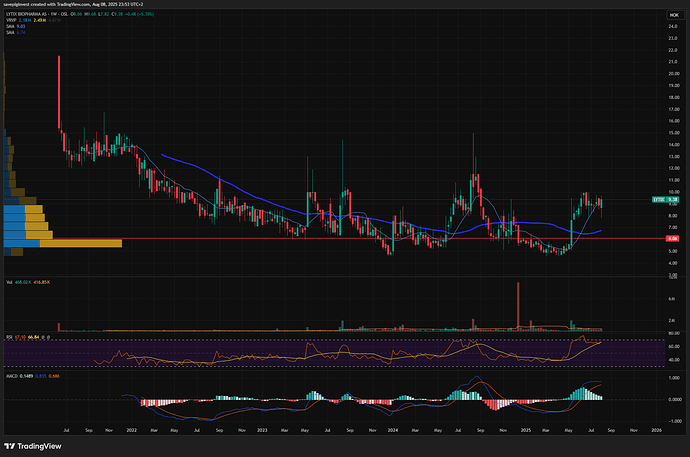Select the VRVP indicator legend

point(33,20)
